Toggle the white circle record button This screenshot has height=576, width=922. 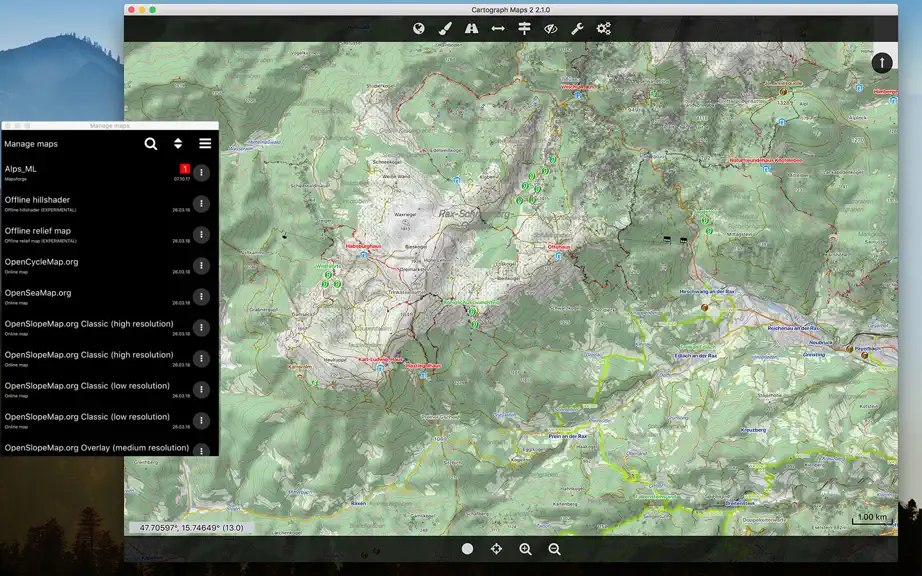467,549
